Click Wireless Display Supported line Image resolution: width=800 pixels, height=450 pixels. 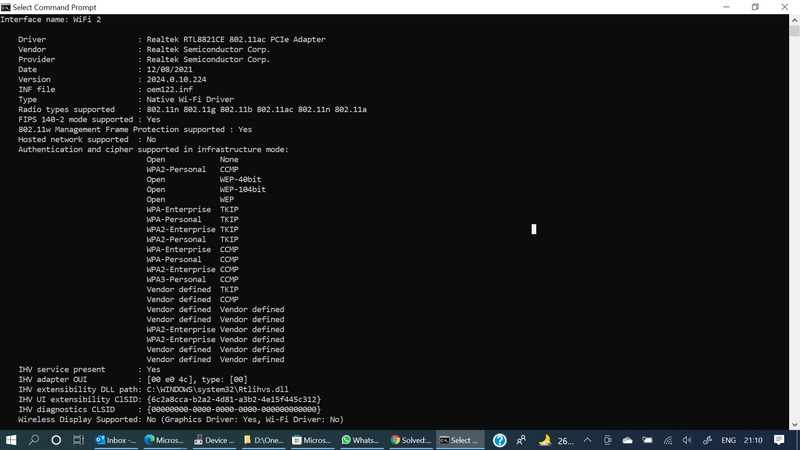pyautogui.click(x=181, y=419)
